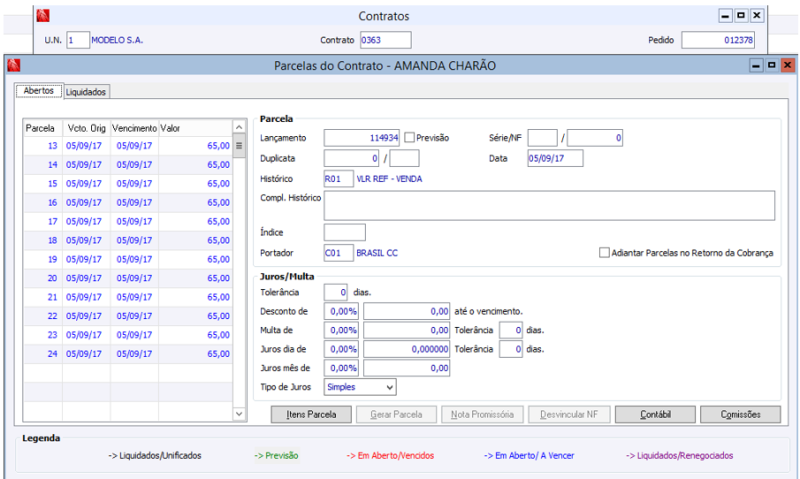Check Adiantar Parcelas no Retorno da Cobrança

tap(604, 253)
